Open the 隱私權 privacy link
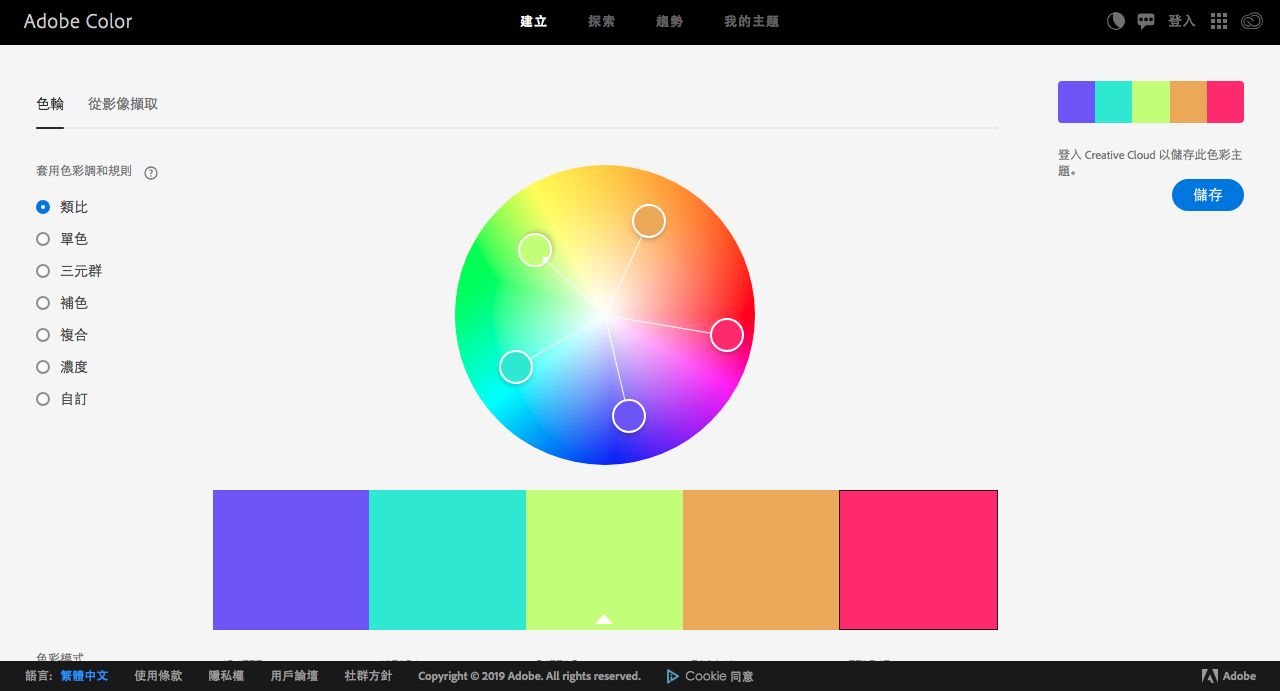Screen dimensions: 1280x691 point(226,676)
